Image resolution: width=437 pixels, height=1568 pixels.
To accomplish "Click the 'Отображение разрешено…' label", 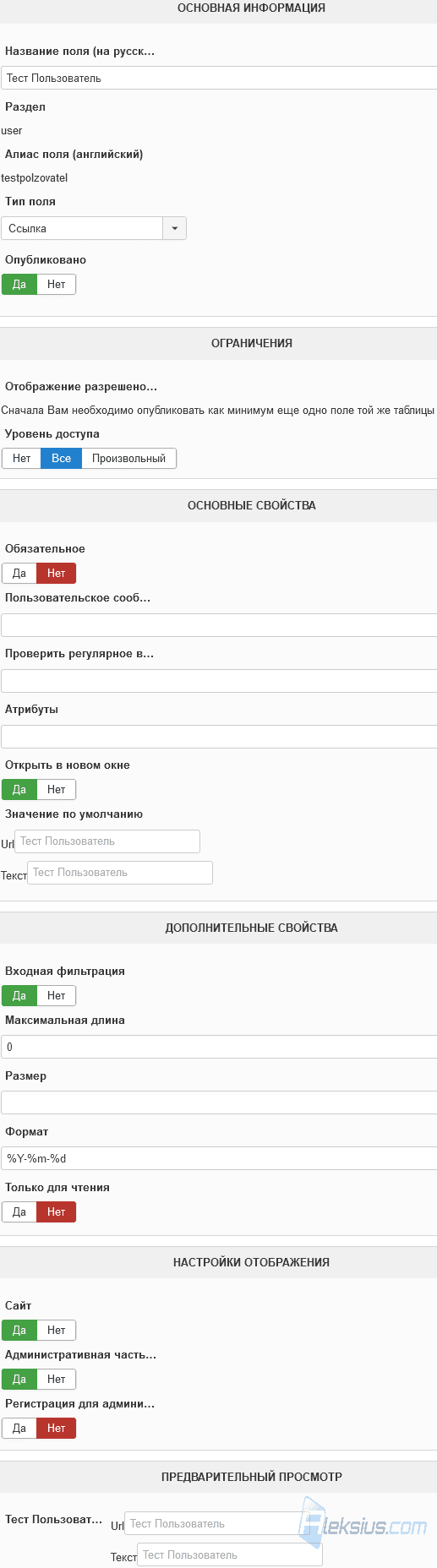I will tap(81, 387).
